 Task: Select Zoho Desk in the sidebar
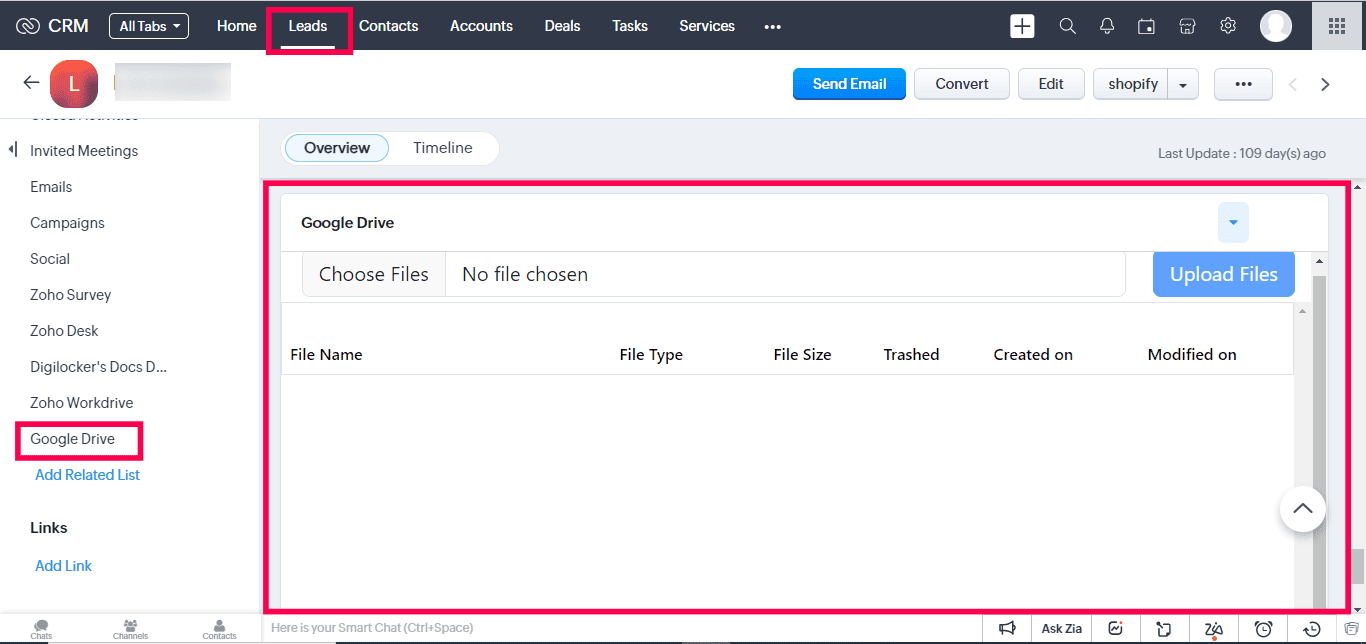(64, 331)
